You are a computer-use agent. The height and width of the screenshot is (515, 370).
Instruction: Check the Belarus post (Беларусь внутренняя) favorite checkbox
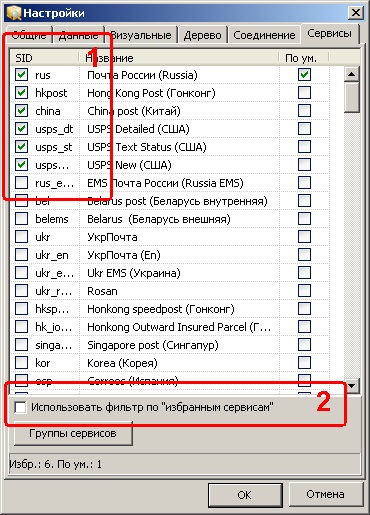tap(22, 200)
